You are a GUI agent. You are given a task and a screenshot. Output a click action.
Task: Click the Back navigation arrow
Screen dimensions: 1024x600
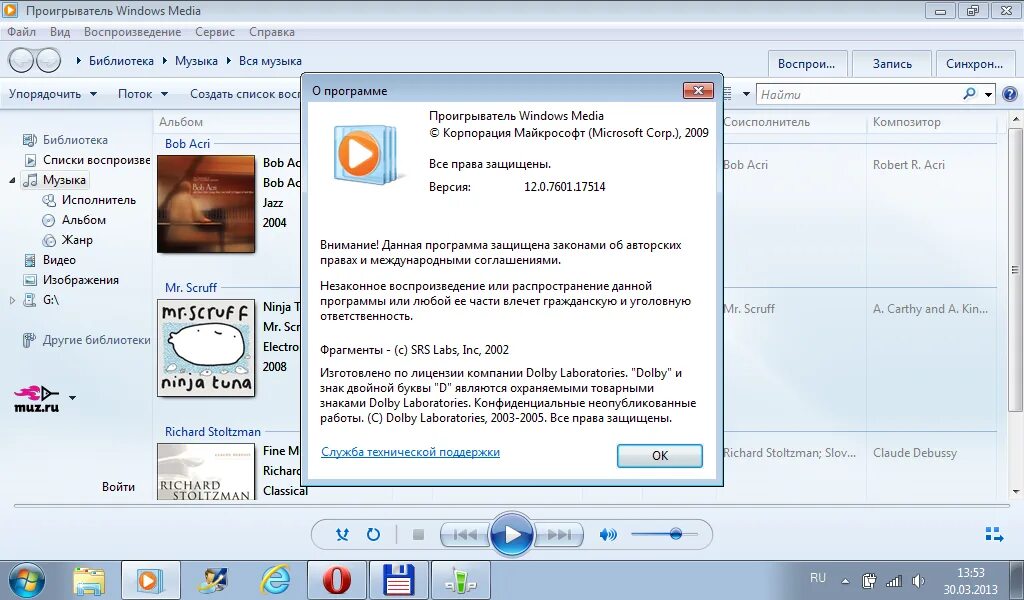[22, 61]
